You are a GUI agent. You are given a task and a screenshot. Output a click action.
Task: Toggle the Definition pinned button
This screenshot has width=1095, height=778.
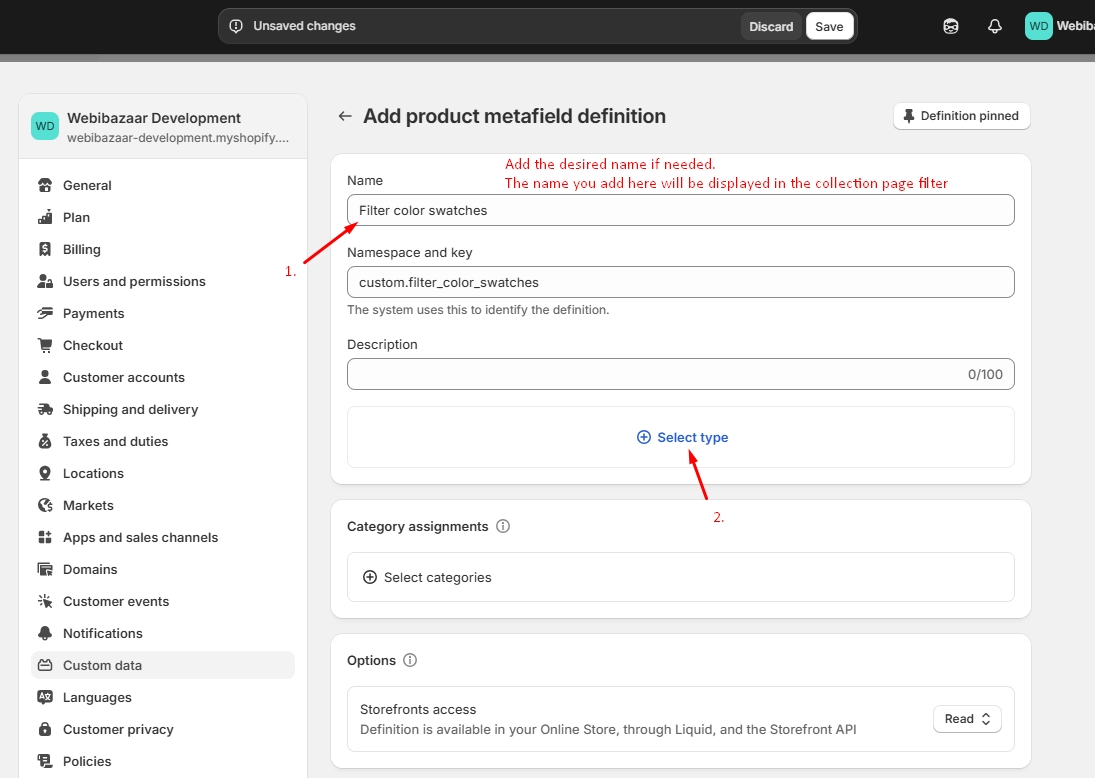coord(961,116)
